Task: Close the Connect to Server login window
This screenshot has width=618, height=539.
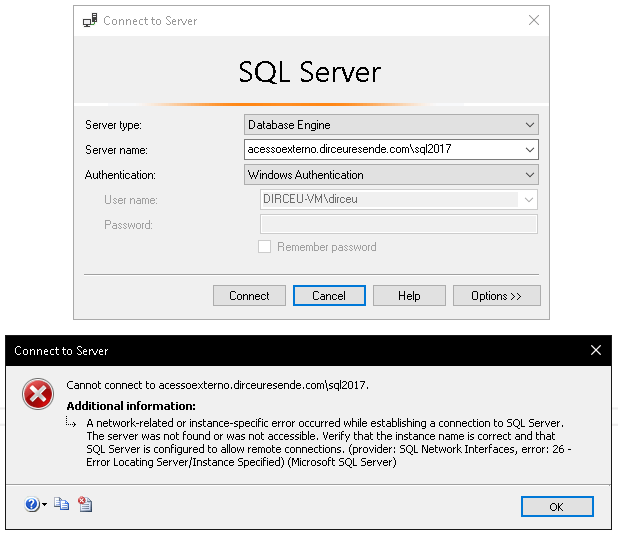Action: 532,20
